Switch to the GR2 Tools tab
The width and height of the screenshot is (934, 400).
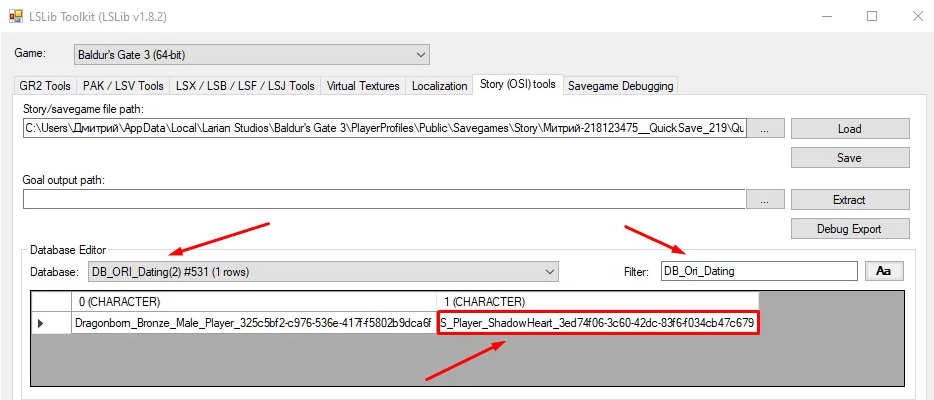pos(45,86)
